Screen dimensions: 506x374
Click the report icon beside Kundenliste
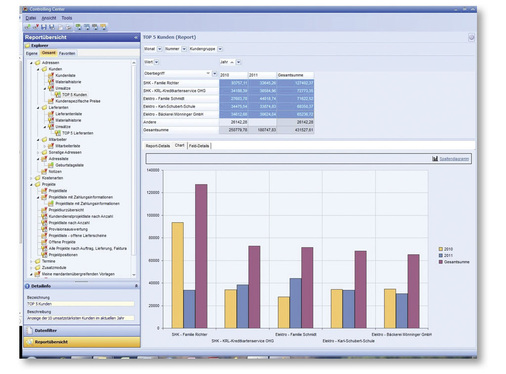click(x=51, y=75)
